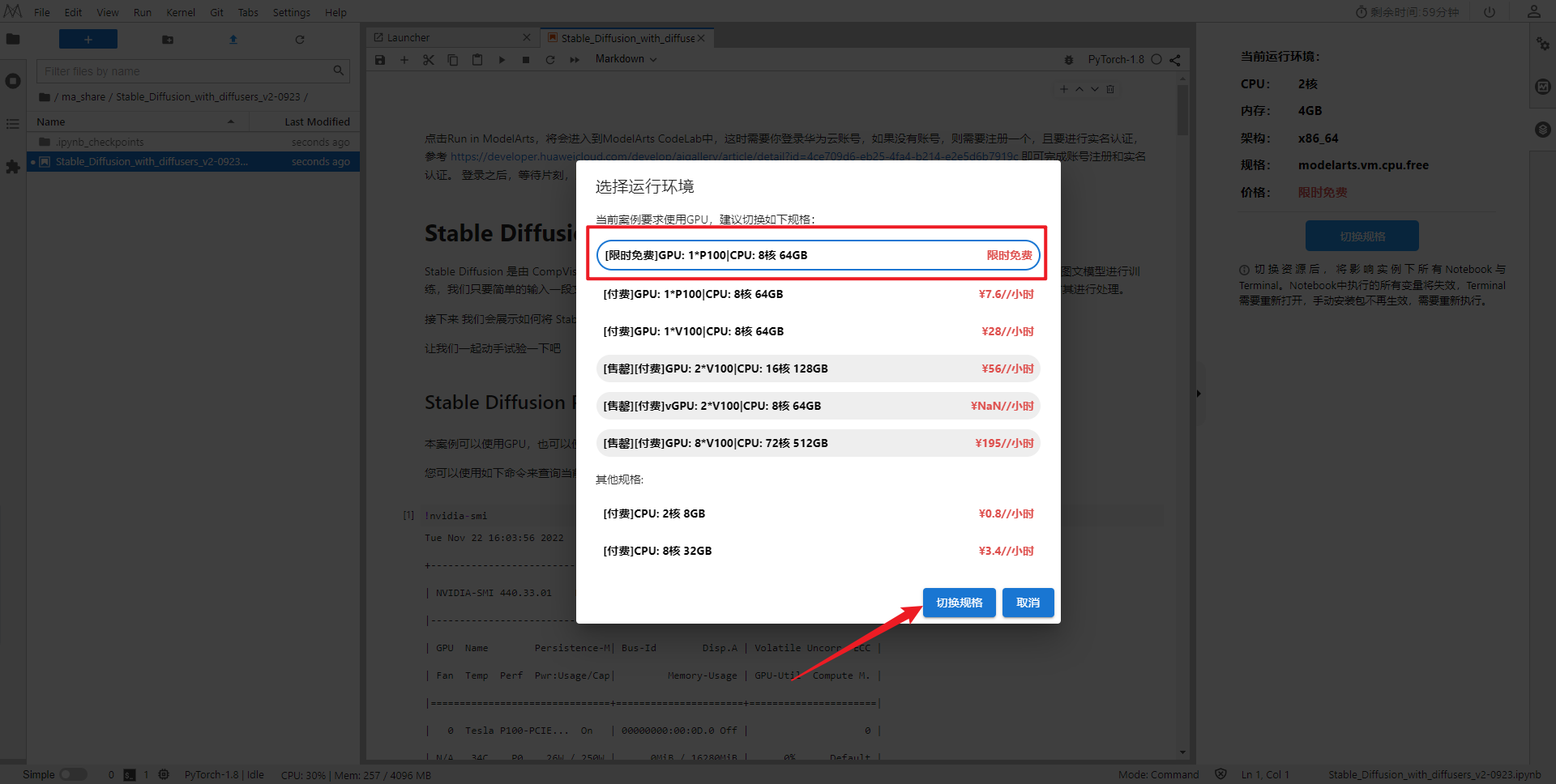Open the Settings menu
This screenshot has width=1556, height=784.
tap(292, 12)
